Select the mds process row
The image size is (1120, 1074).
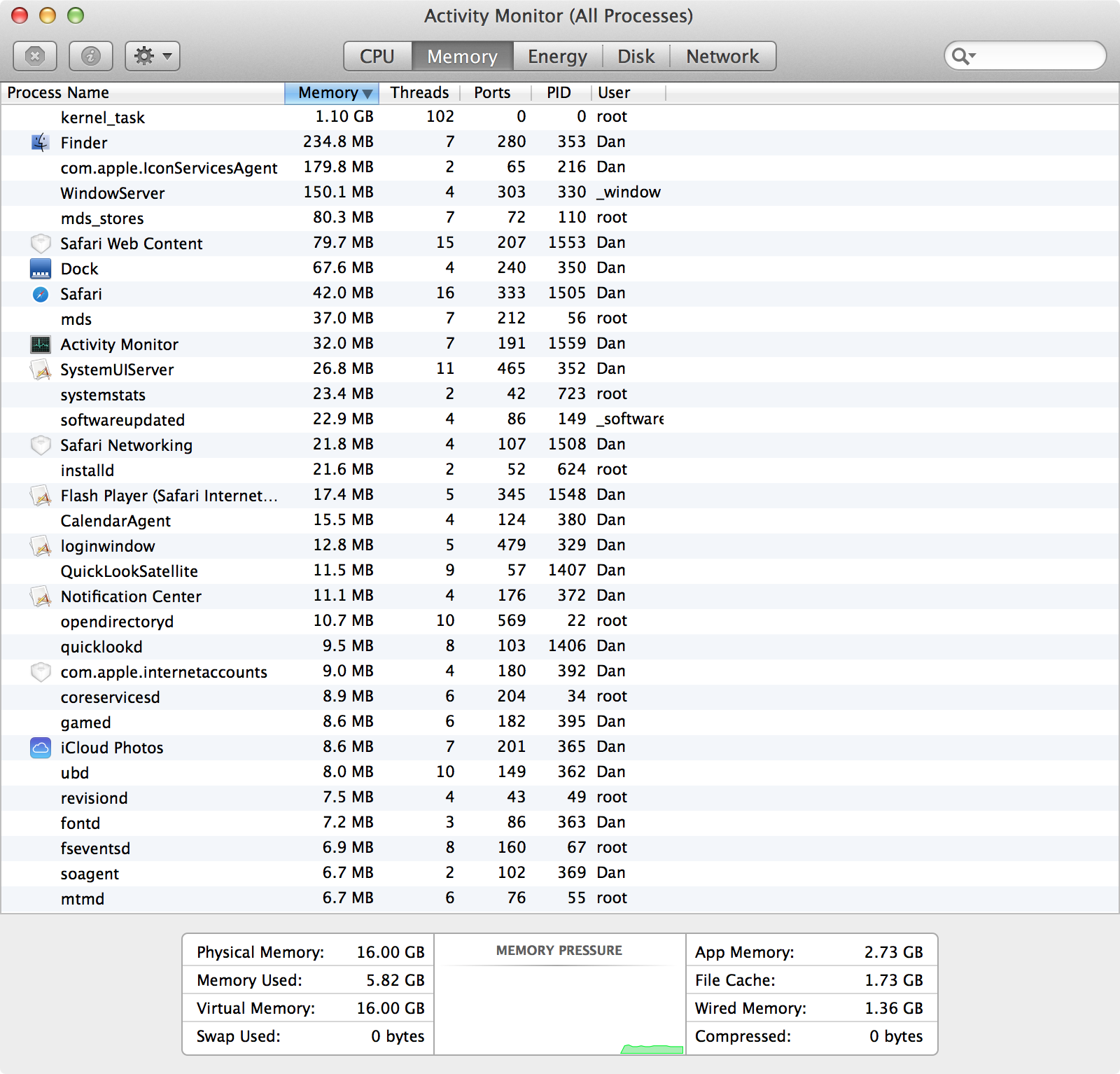[x=560, y=319]
